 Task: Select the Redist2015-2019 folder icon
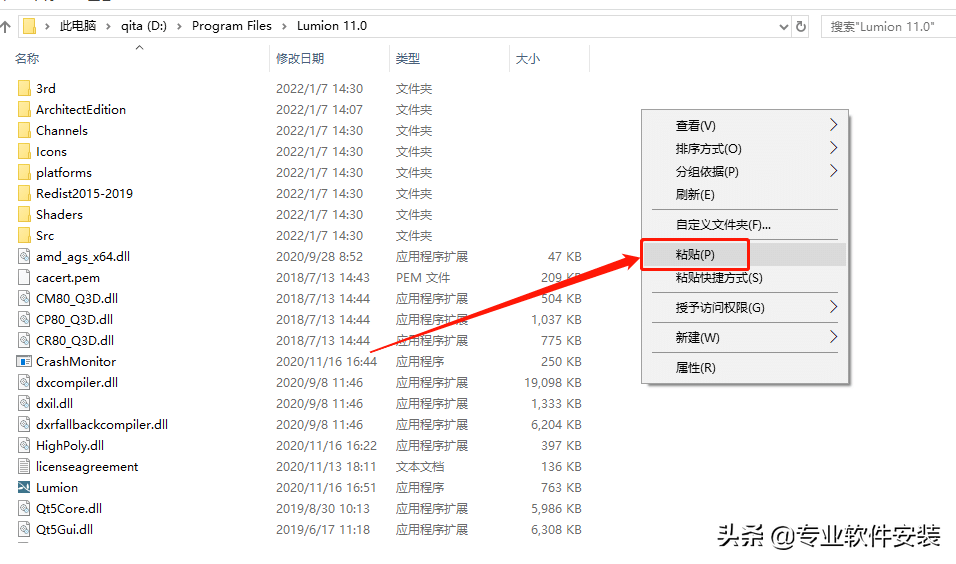click(24, 193)
